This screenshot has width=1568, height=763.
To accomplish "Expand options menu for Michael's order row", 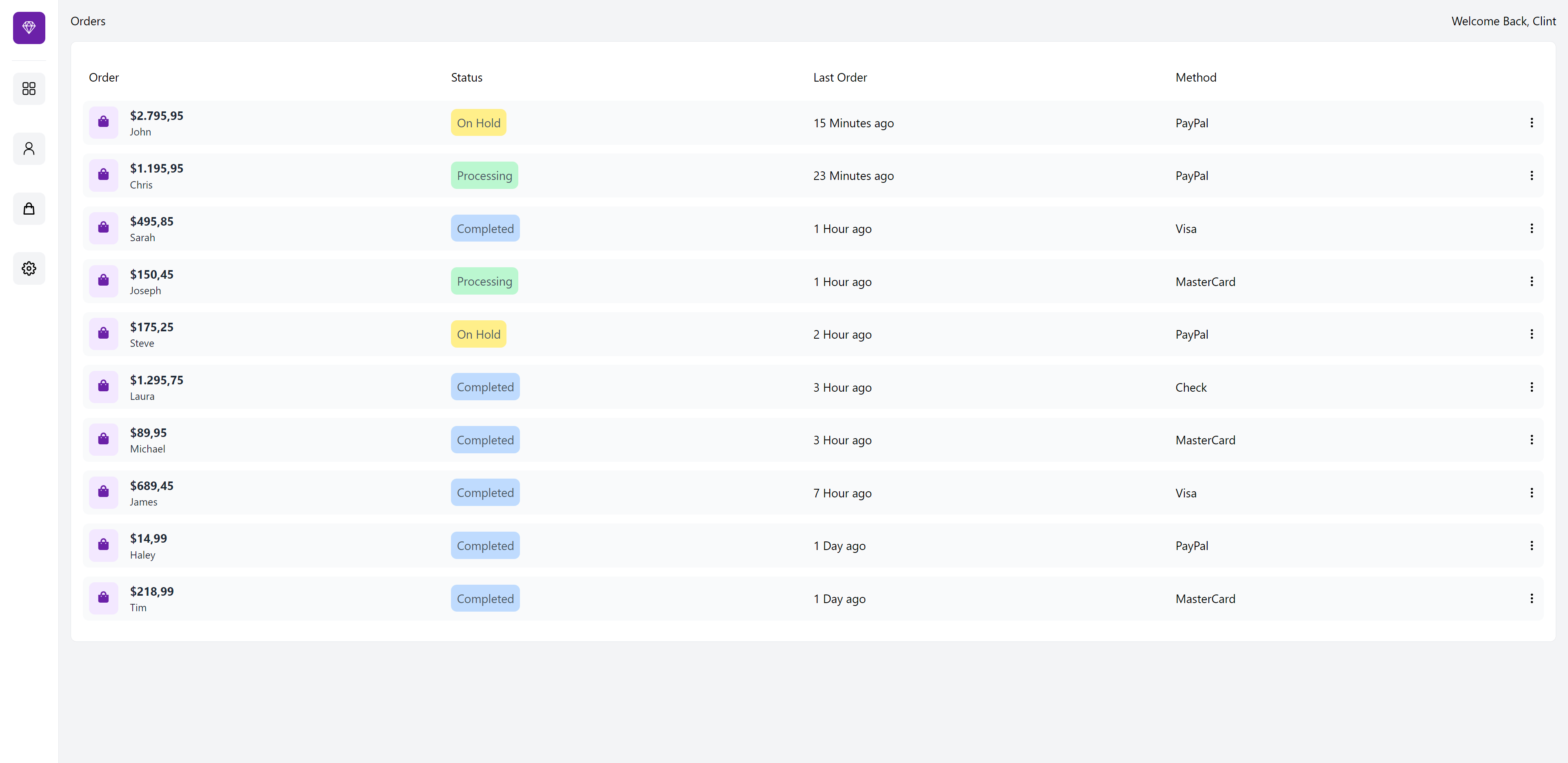I will pos(1532,439).
